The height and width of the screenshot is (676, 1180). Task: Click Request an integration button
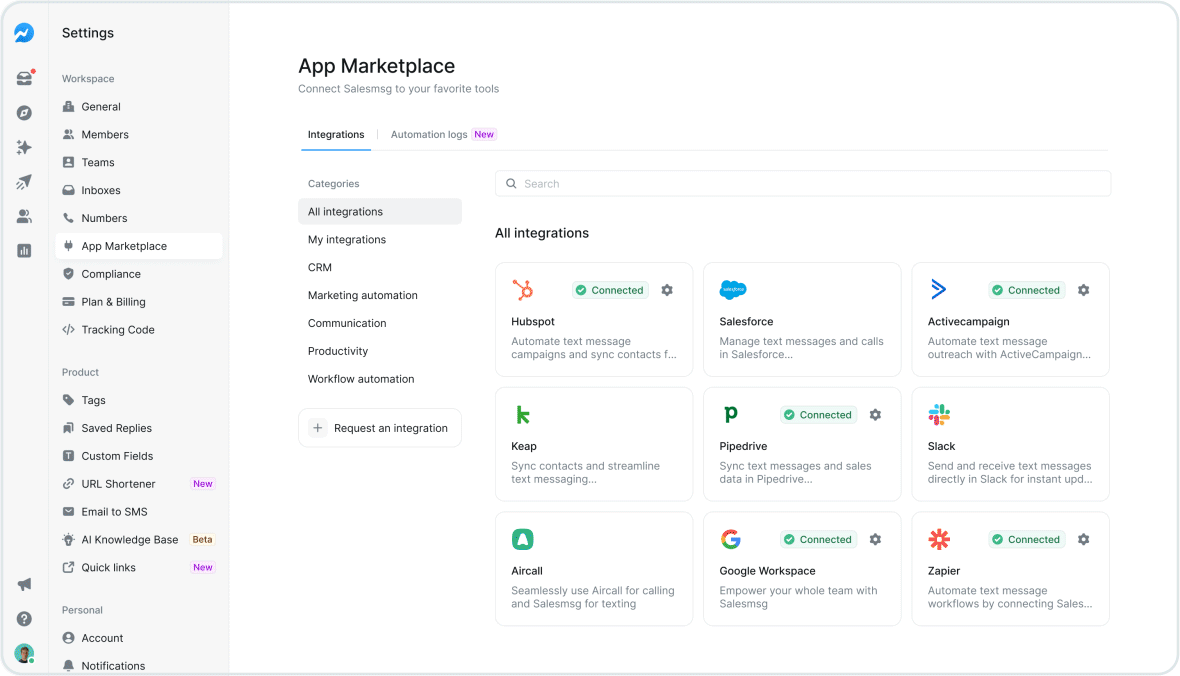pyautogui.click(x=380, y=428)
